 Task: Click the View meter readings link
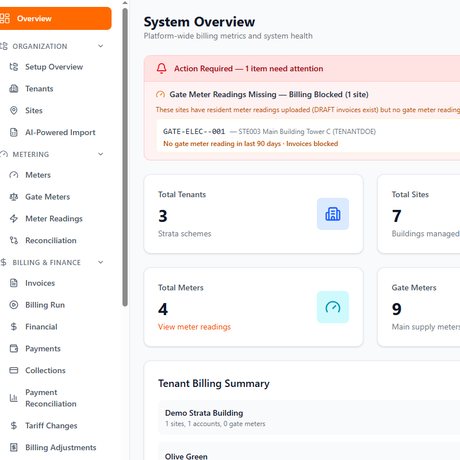pos(194,327)
